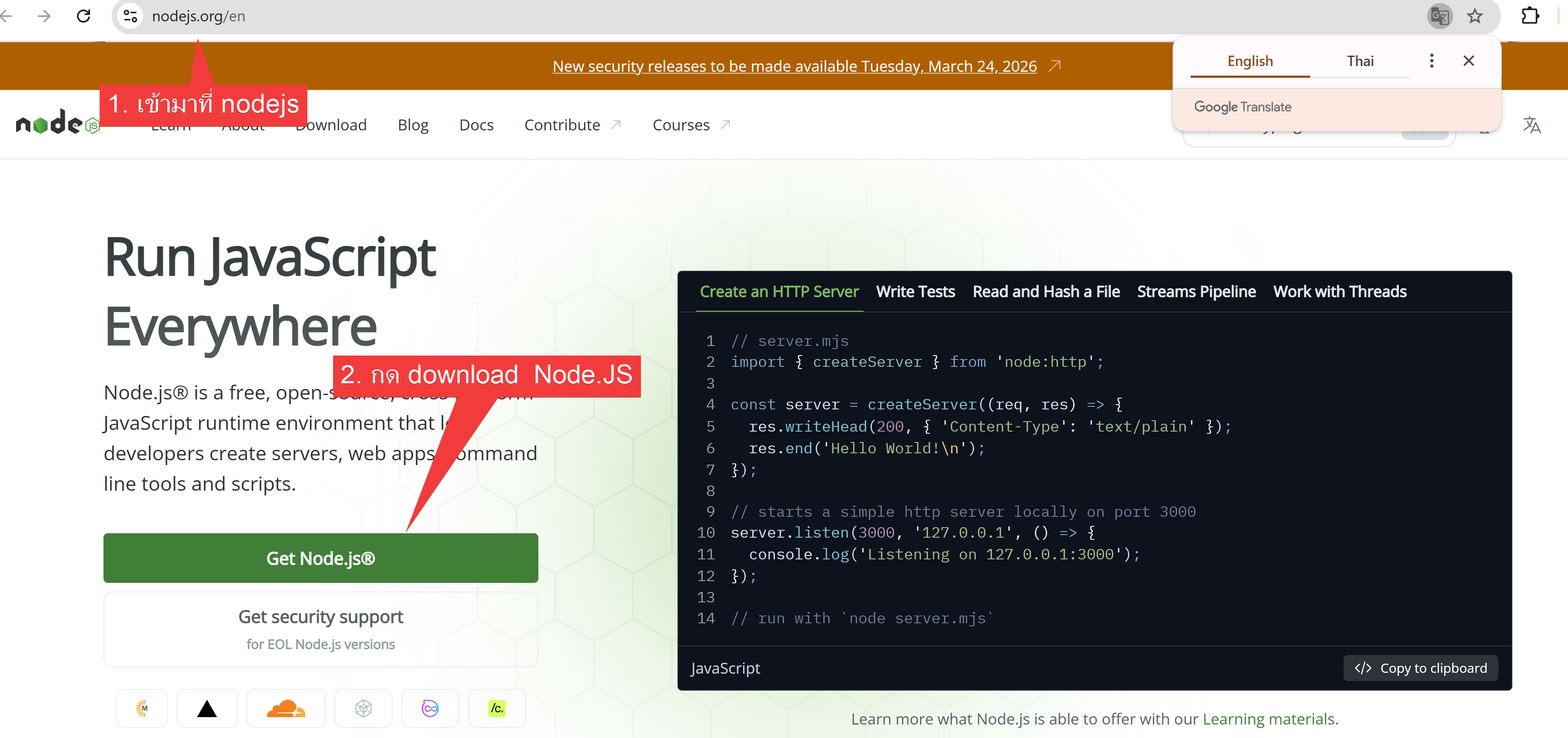Select the Thai translation tab
Image resolution: width=1568 pixels, height=738 pixels.
[x=1360, y=61]
